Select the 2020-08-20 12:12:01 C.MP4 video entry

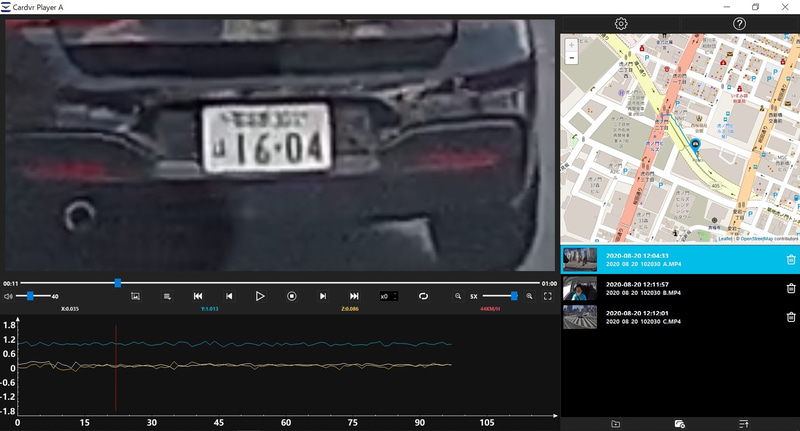[680, 317]
